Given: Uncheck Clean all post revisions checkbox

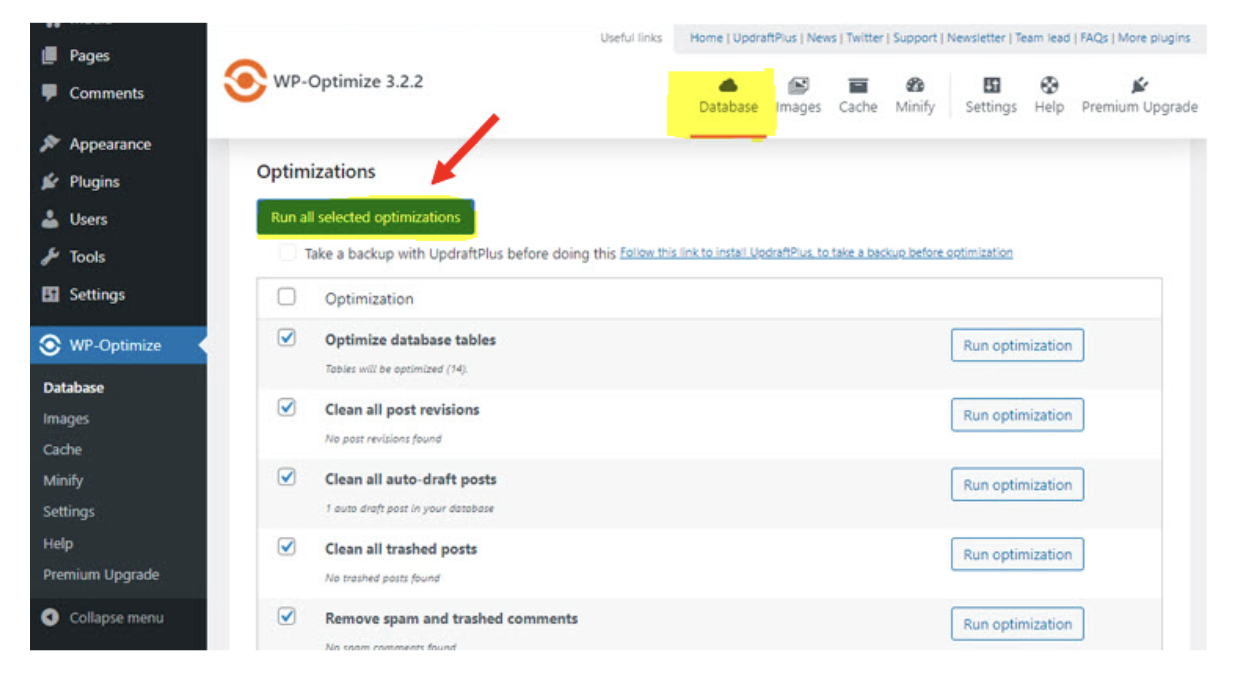Looking at the screenshot, I should click(x=287, y=408).
